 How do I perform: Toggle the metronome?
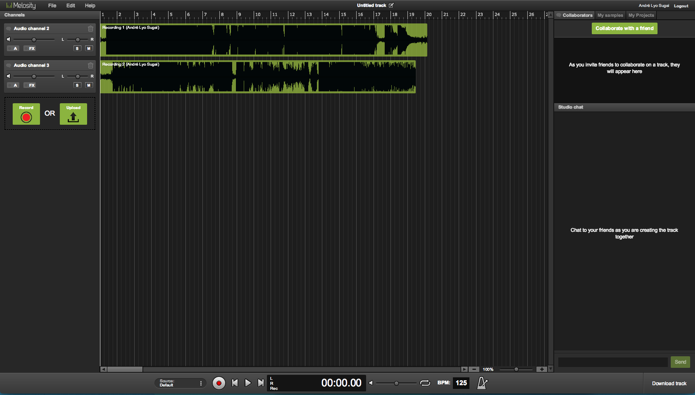coord(482,383)
